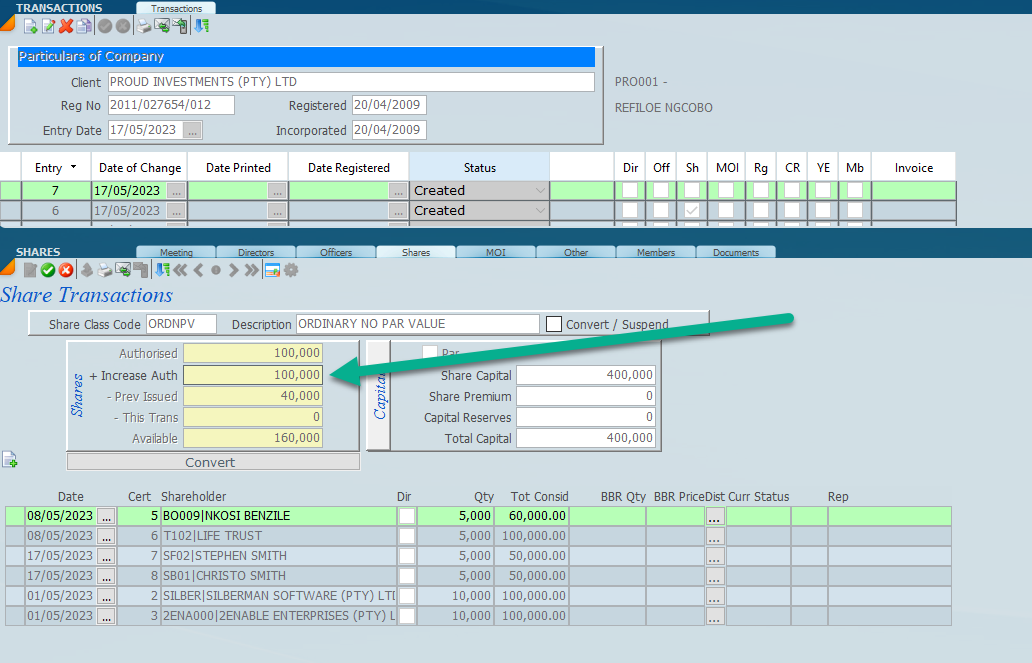
Task: Switch to the Directors tab
Action: tap(256, 253)
